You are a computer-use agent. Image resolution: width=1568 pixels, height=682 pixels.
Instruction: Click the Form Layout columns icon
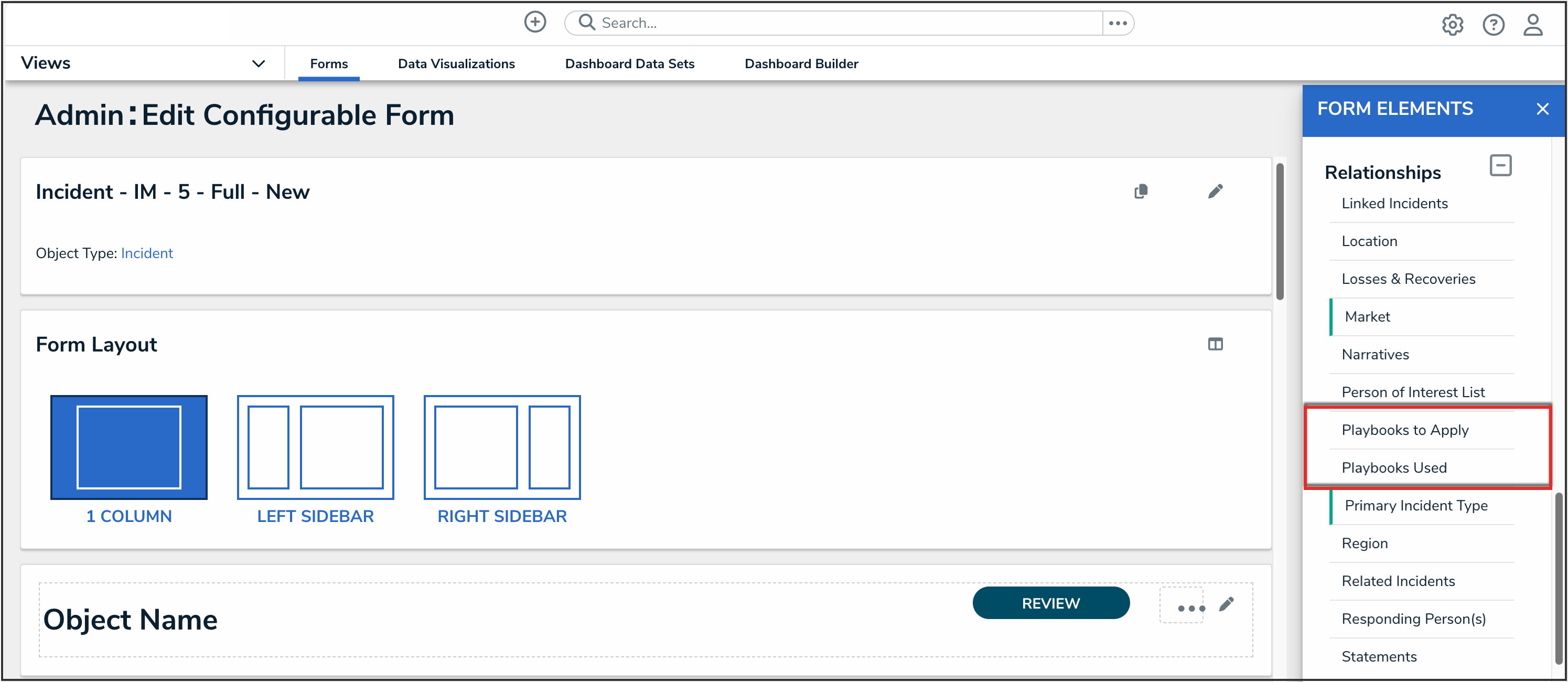[x=1215, y=345]
